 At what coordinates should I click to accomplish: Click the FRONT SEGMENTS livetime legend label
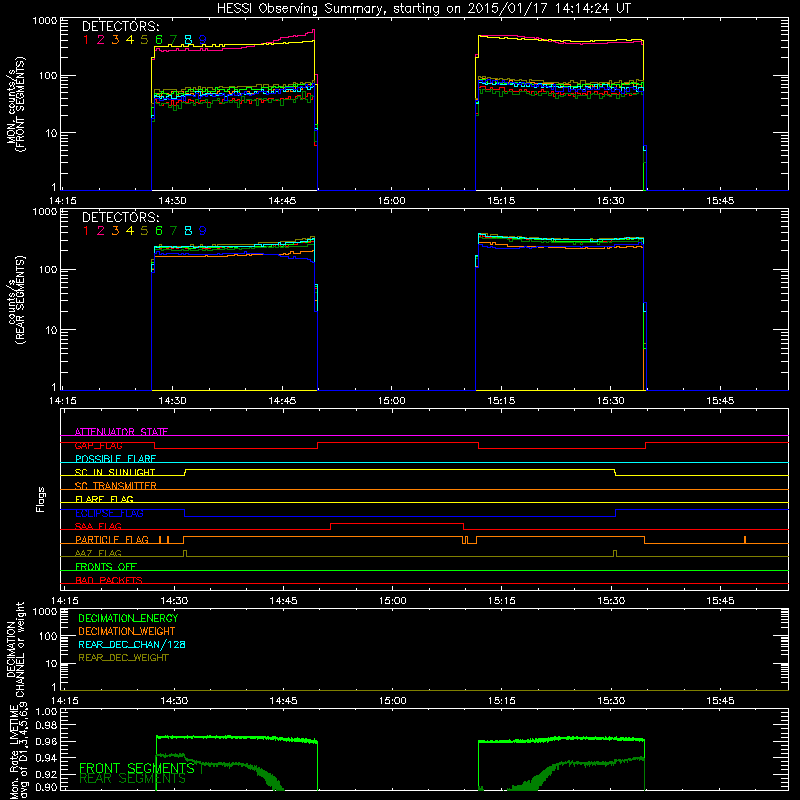pos(137,768)
